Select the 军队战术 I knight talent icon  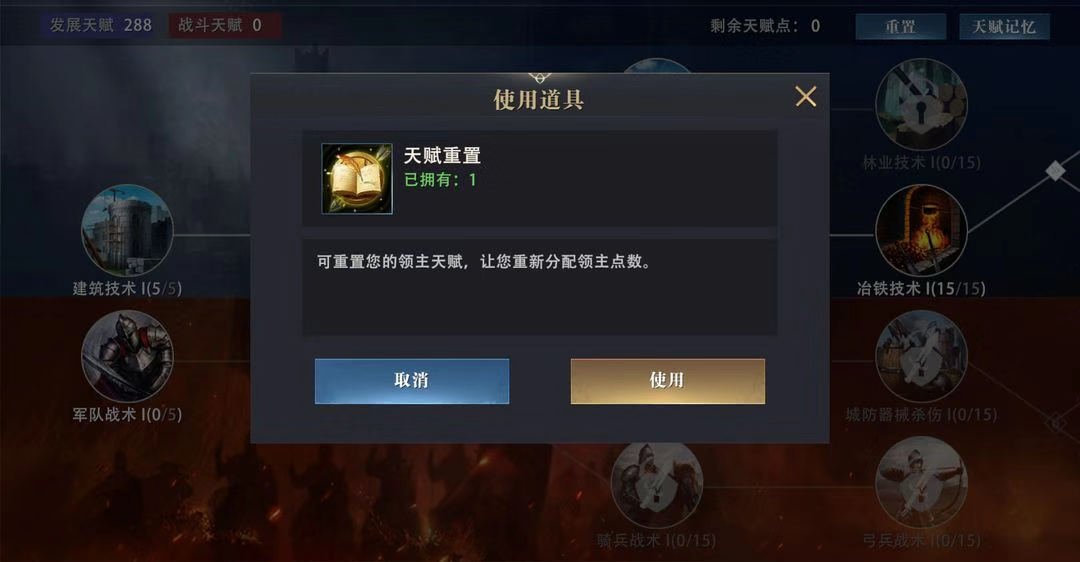tap(127, 356)
